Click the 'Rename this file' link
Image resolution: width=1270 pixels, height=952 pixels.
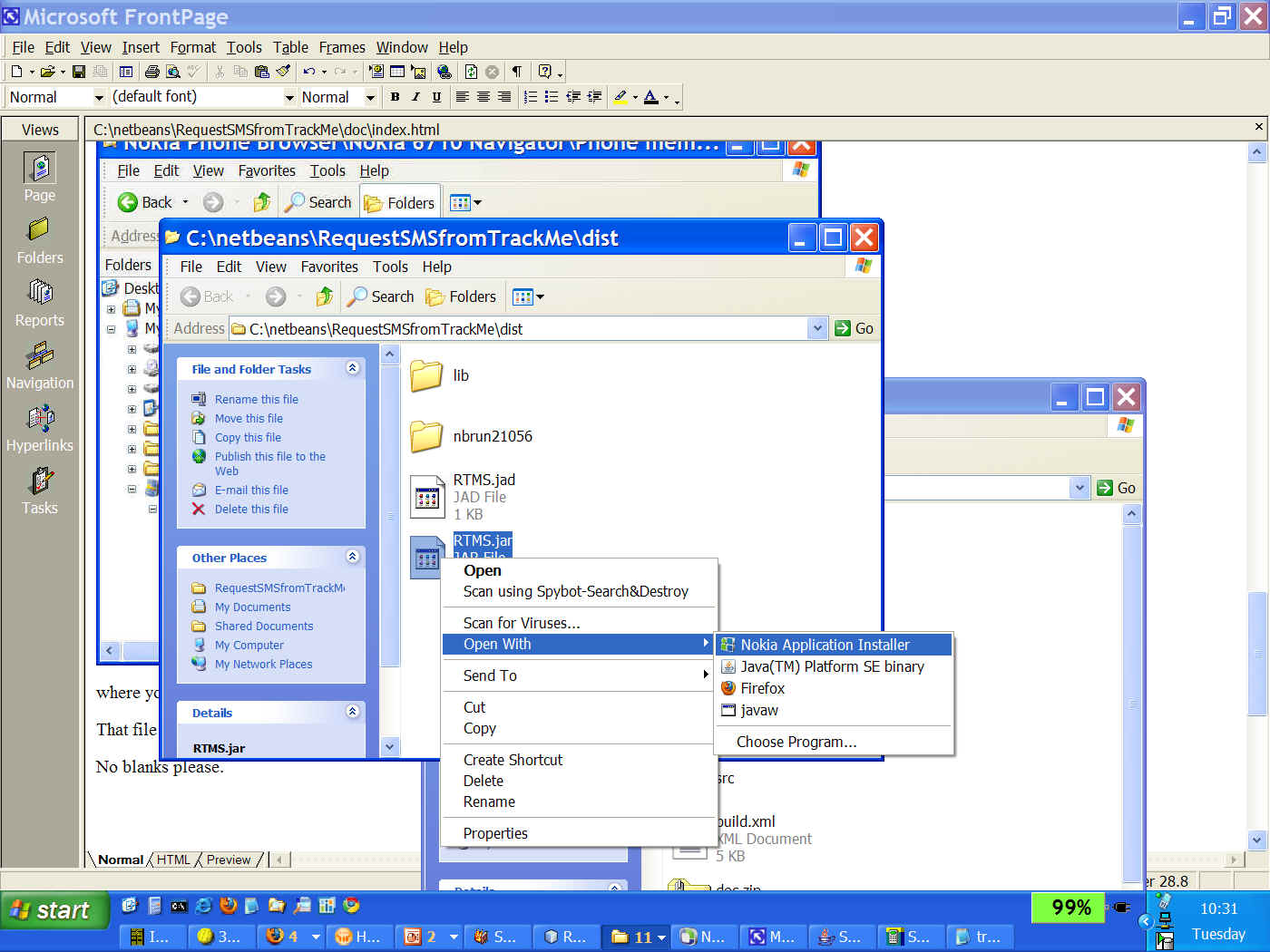click(x=256, y=399)
